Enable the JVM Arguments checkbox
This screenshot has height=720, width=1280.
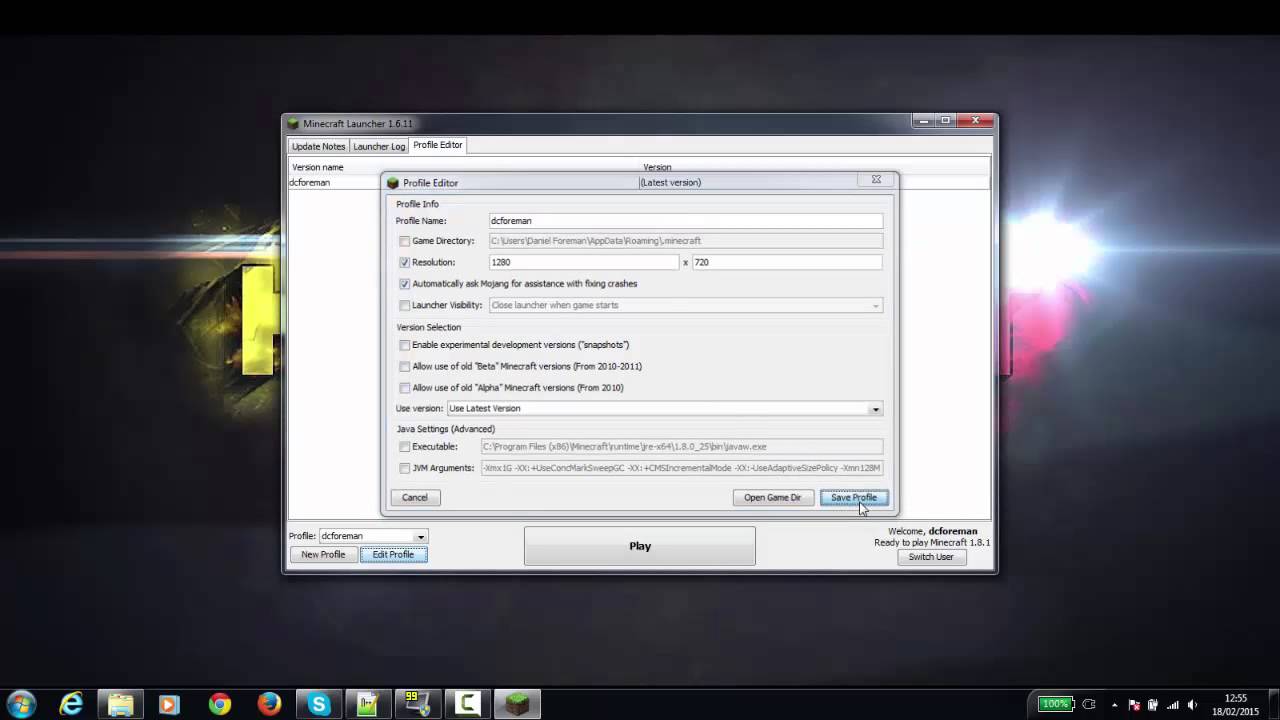[404, 468]
